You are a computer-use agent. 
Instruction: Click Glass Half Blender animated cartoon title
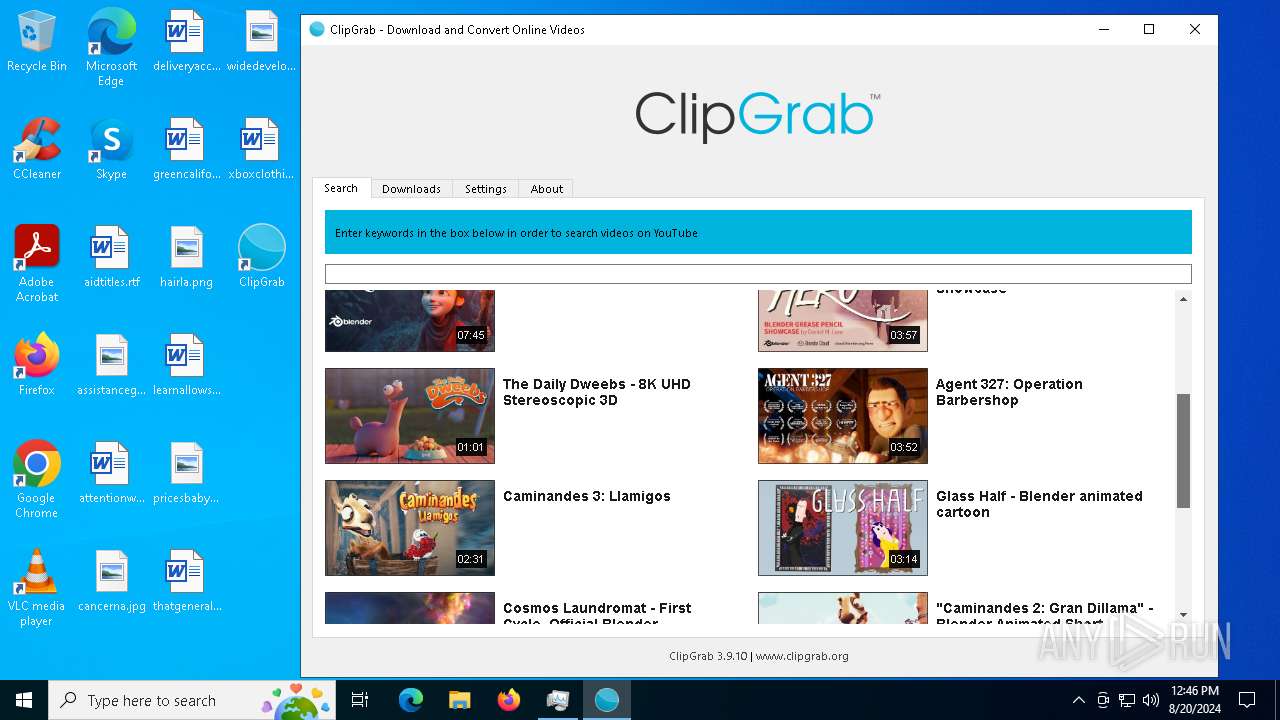click(x=1039, y=504)
